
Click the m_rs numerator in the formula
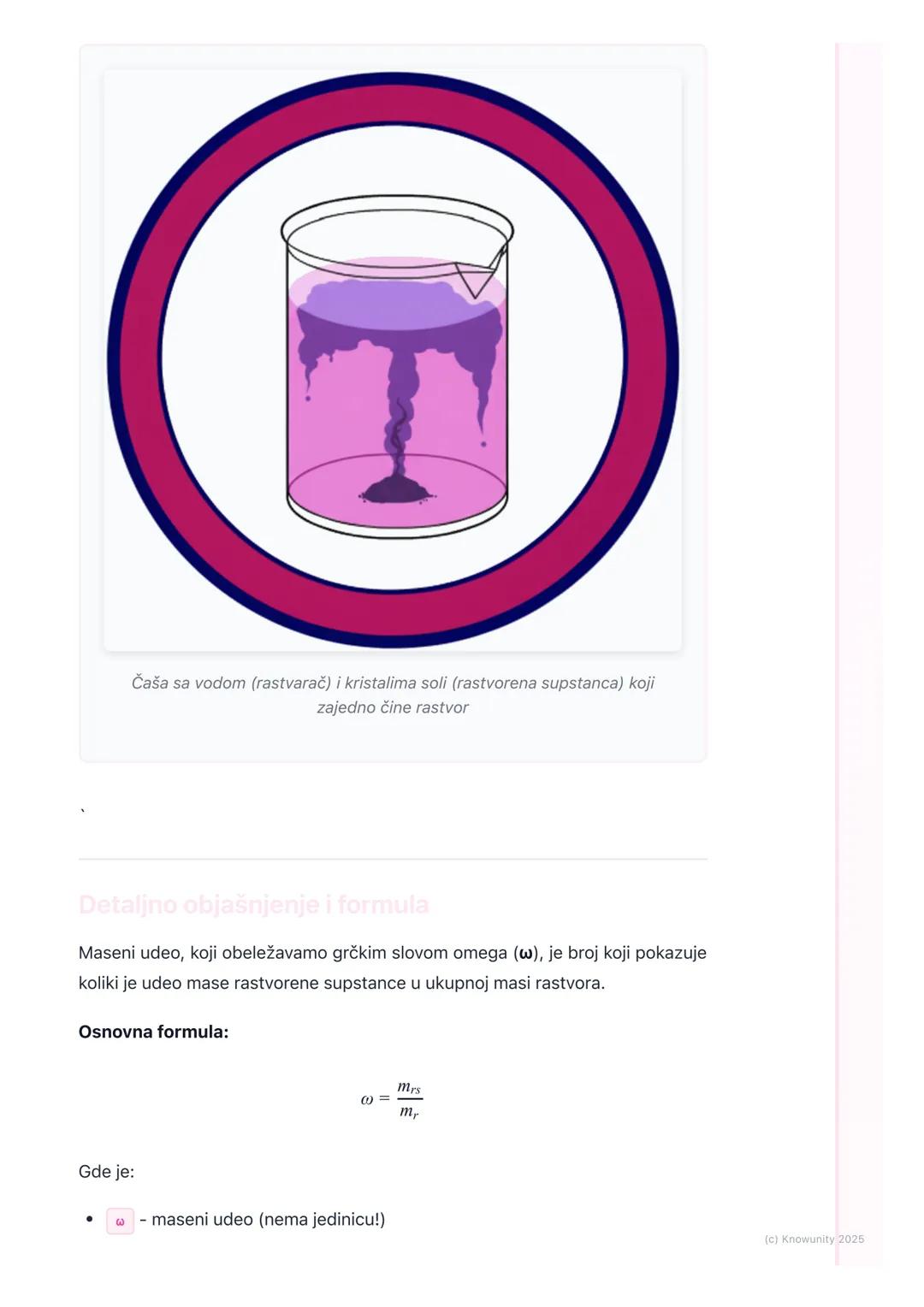409,1087
